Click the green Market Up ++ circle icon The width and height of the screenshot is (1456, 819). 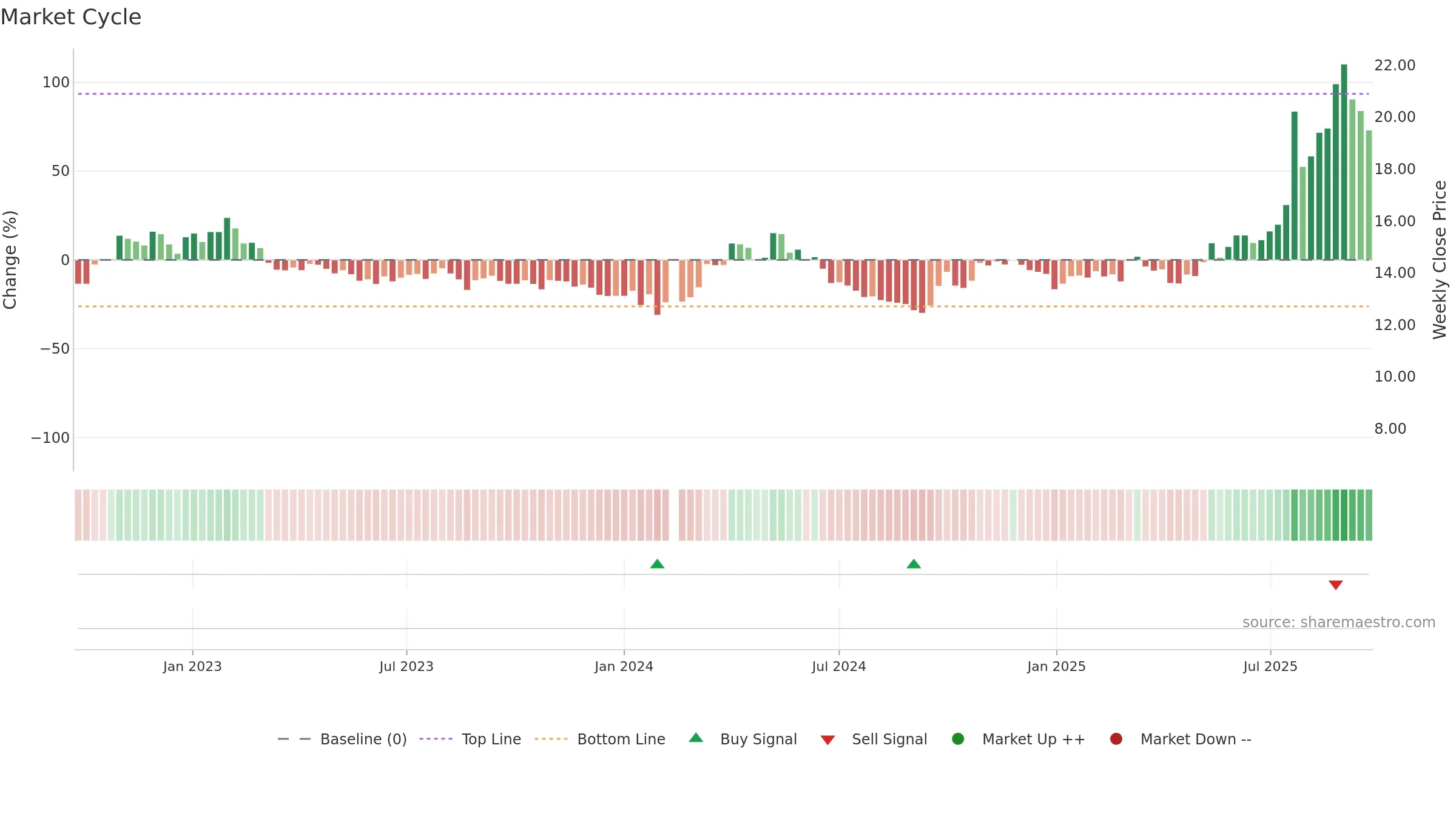[x=958, y=739]
